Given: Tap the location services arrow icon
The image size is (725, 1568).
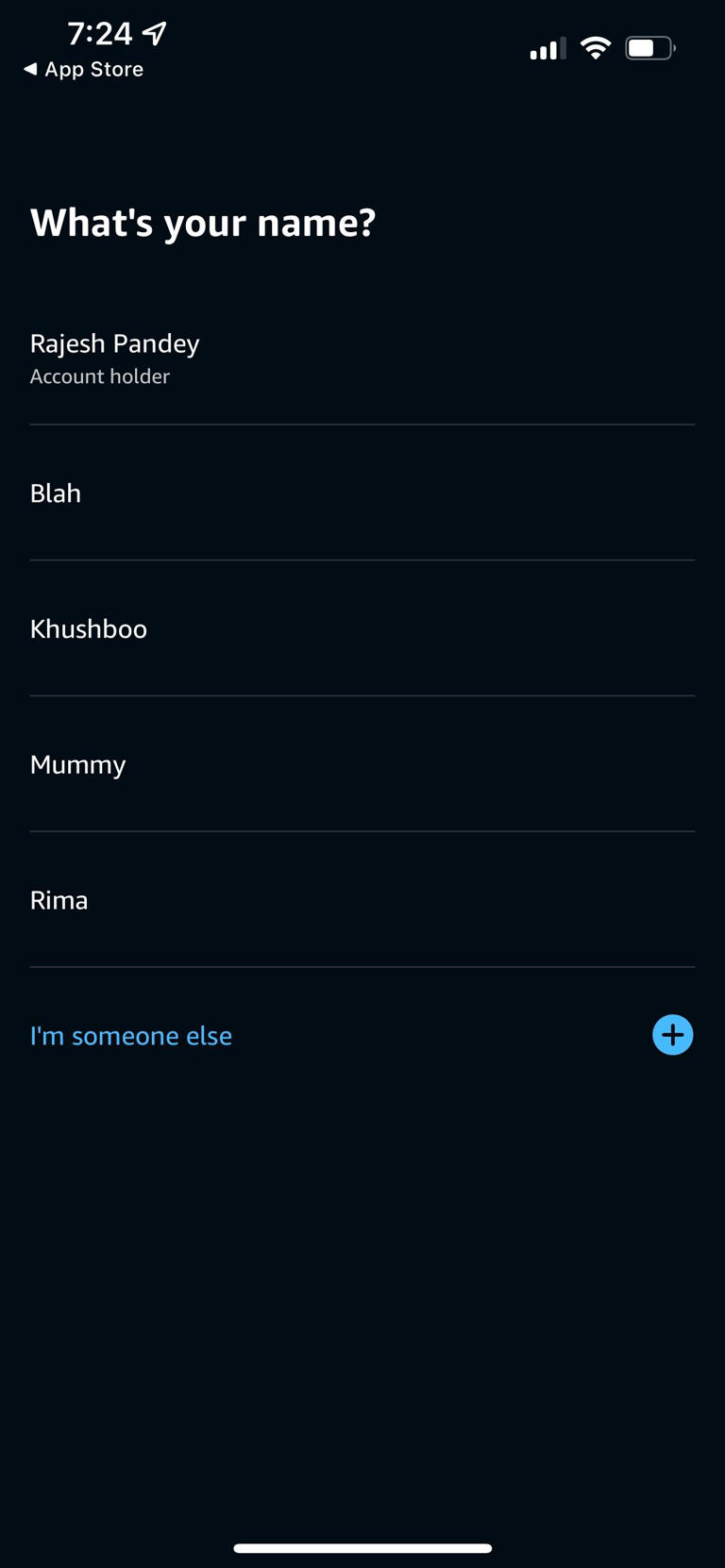Looking at the screenshot, I should click(155, 34).
